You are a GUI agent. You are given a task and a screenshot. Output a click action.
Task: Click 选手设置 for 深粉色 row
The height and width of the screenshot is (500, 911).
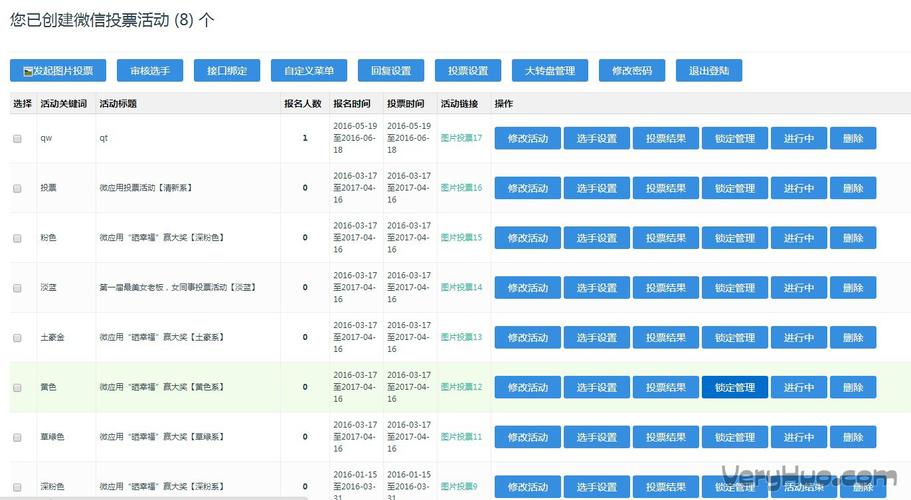tap(597, 487)
